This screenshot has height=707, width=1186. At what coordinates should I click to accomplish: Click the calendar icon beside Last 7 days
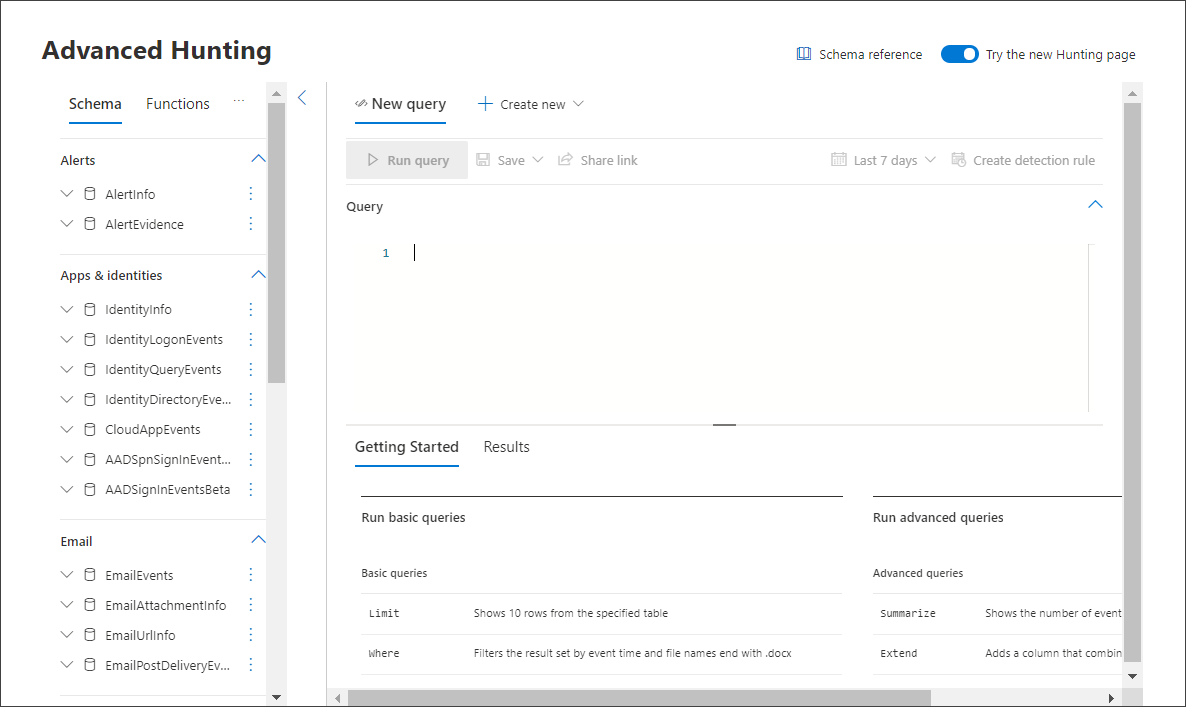click(839, 160)
